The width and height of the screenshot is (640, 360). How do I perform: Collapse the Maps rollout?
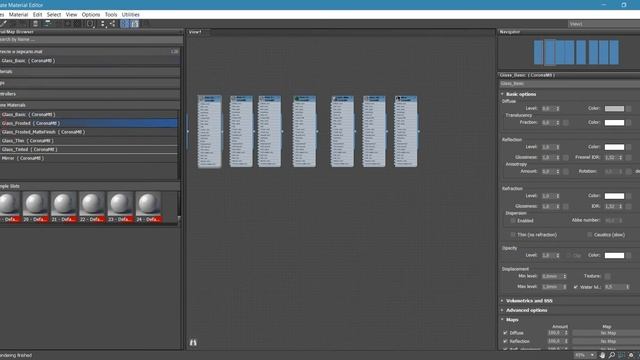[512, 320]
